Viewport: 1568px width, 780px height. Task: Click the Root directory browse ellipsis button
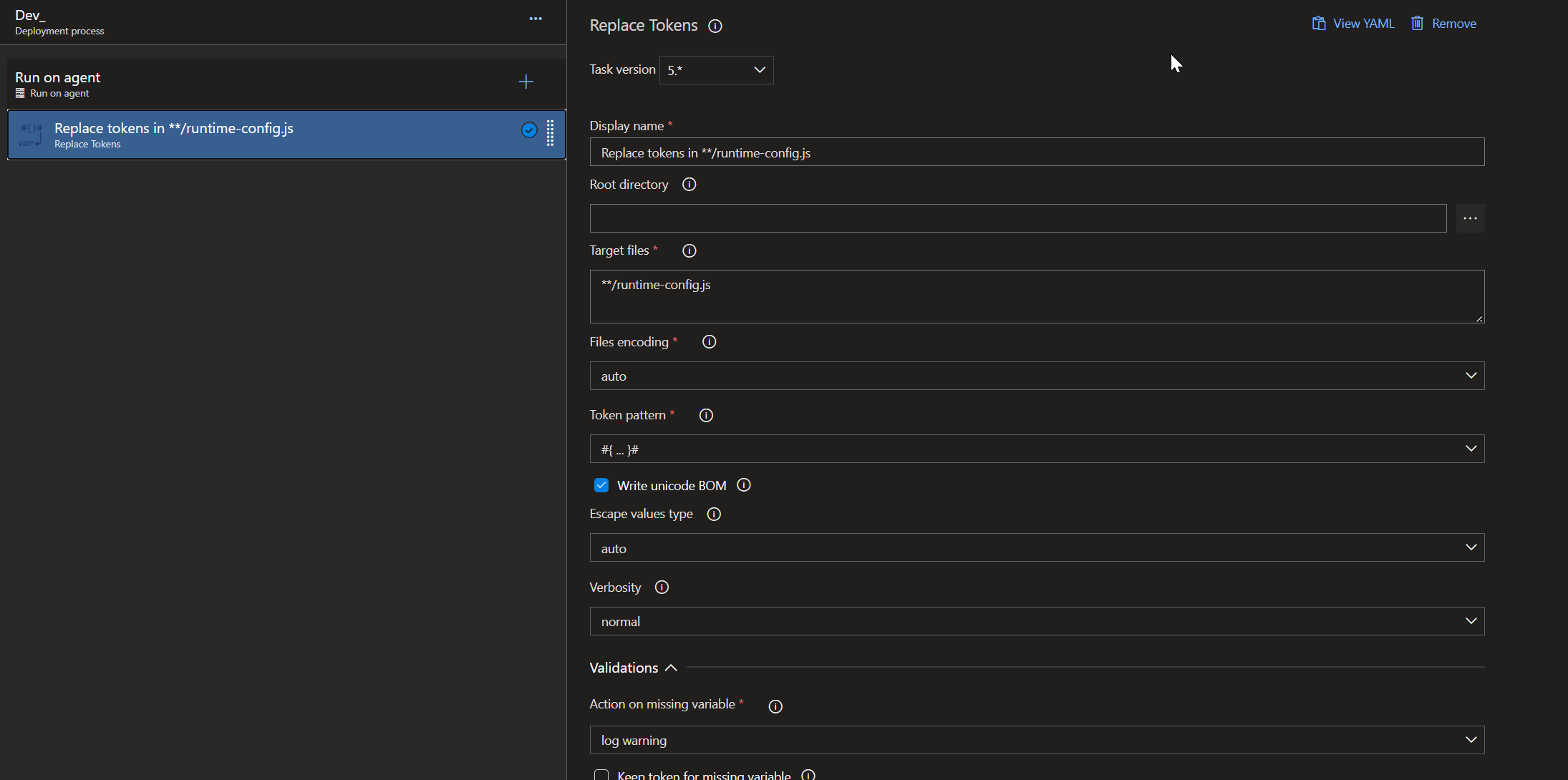[1469, 219]
